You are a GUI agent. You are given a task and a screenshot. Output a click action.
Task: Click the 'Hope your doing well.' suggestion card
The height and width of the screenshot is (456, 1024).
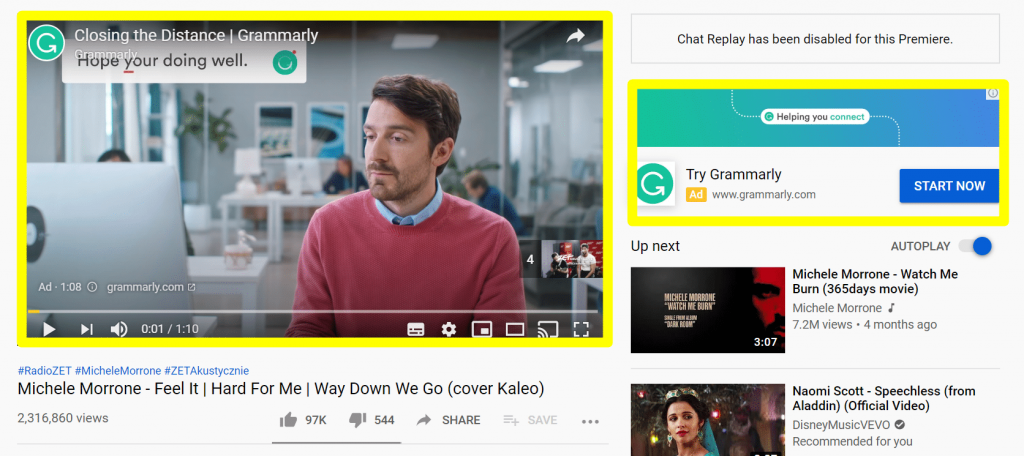click(x=184, y=62)
